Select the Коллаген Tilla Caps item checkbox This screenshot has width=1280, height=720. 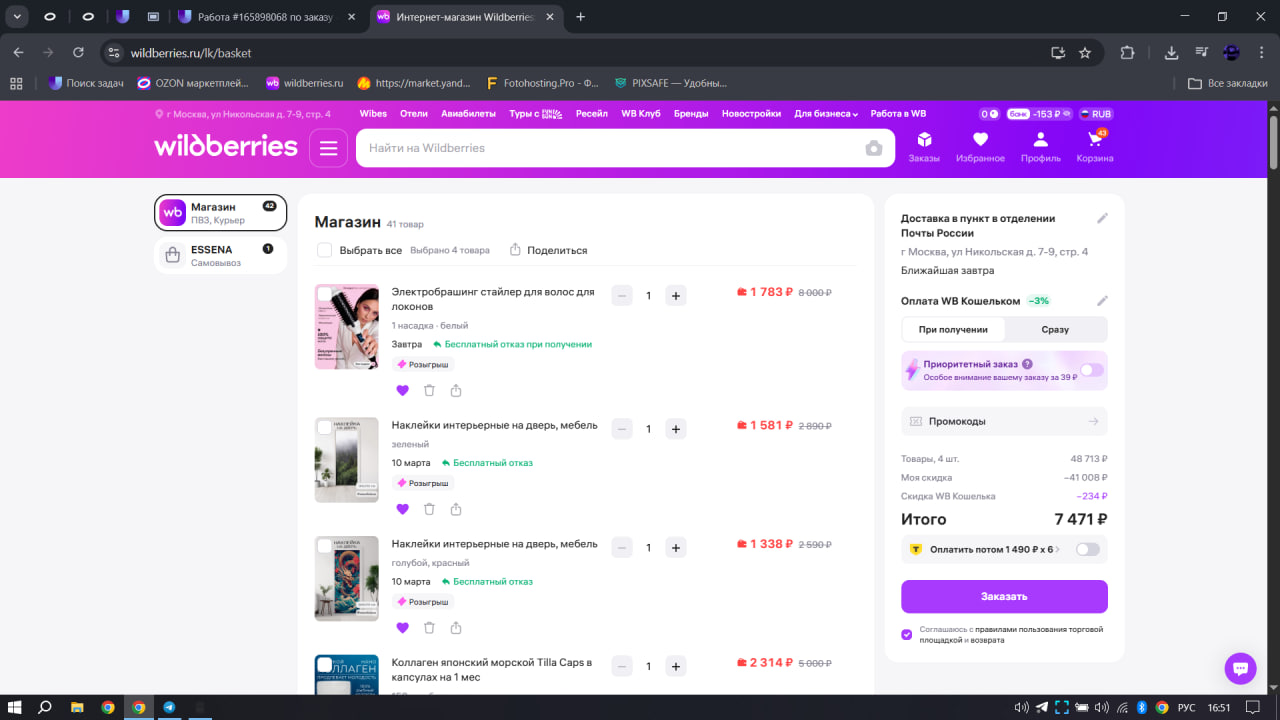coord(325,665)
